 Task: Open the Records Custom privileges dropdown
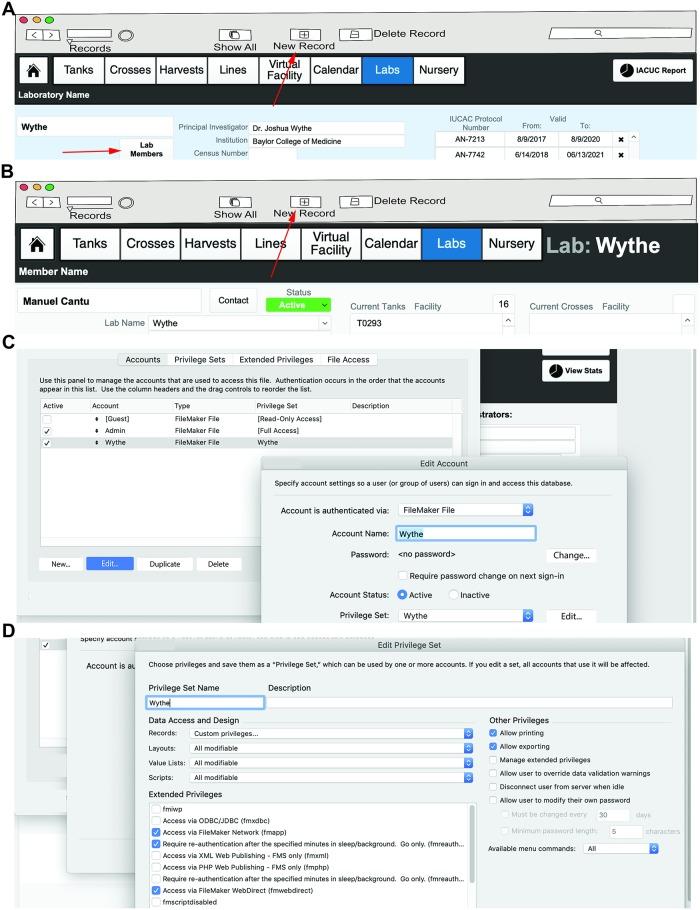point(331,734)
